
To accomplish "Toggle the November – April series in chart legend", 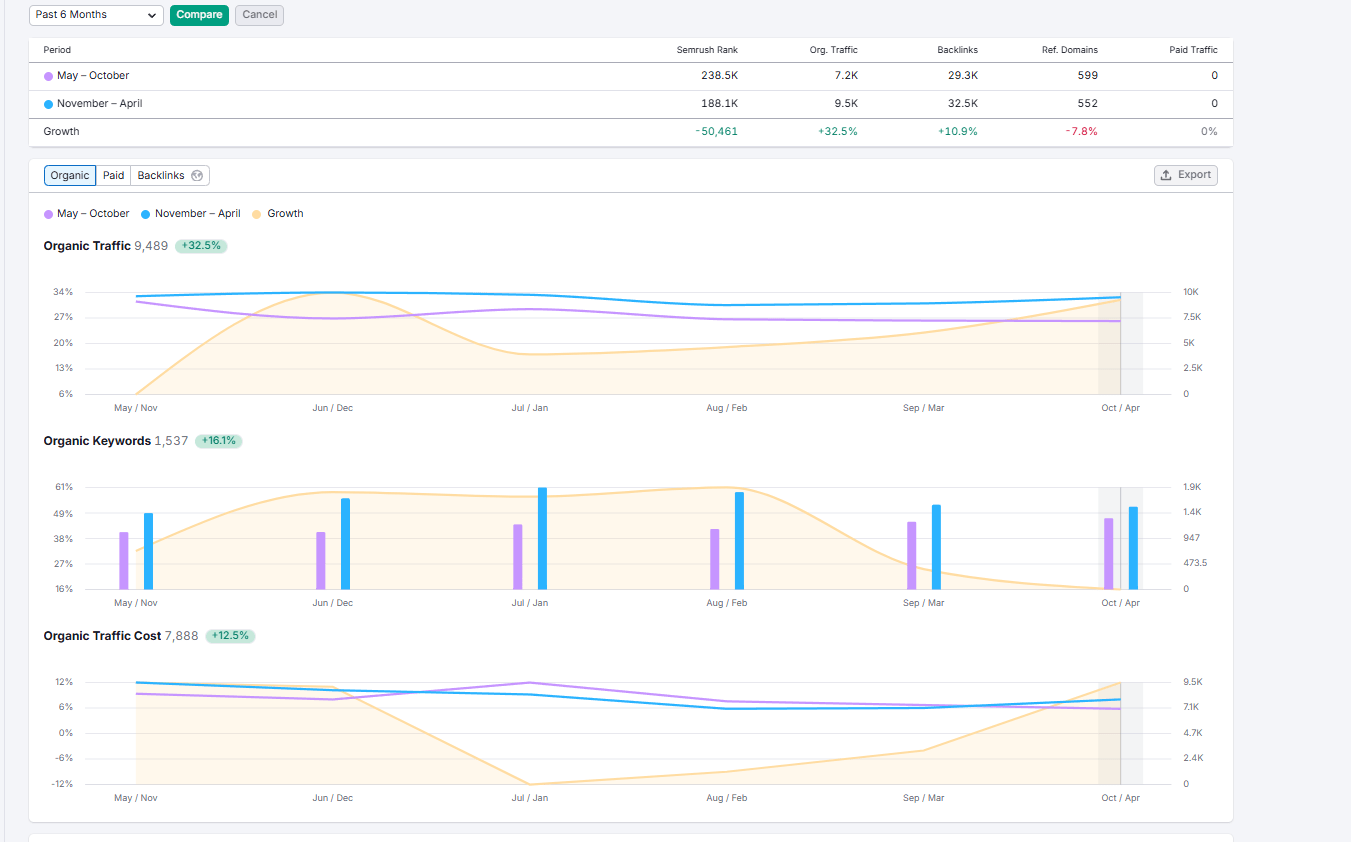I will (x=190, y=213).
